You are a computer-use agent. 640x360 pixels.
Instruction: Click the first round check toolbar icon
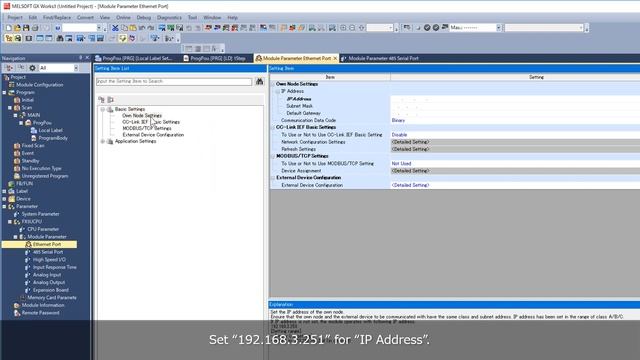(x=427, y=28)
